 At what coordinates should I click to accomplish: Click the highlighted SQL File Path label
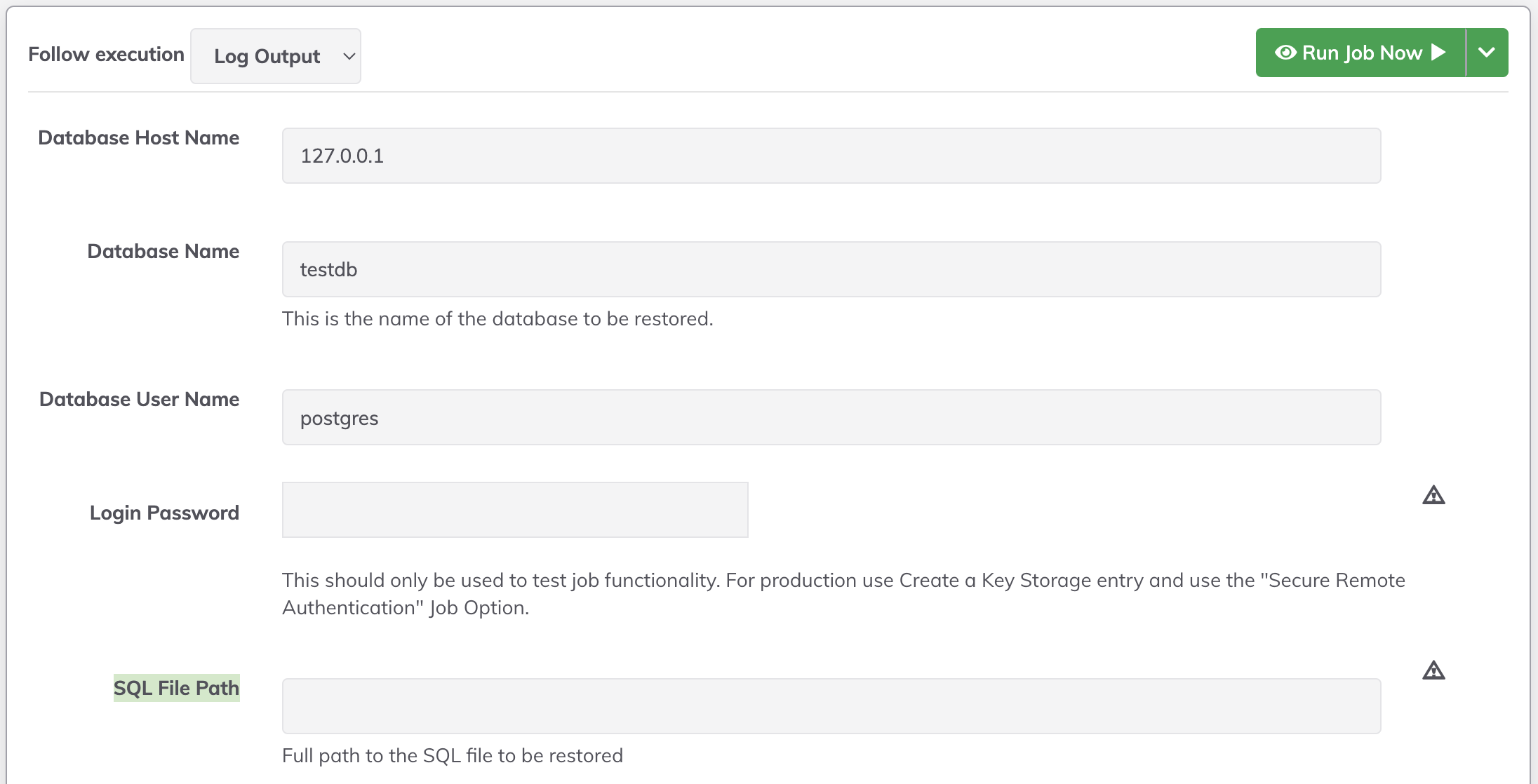pos(177,688)
